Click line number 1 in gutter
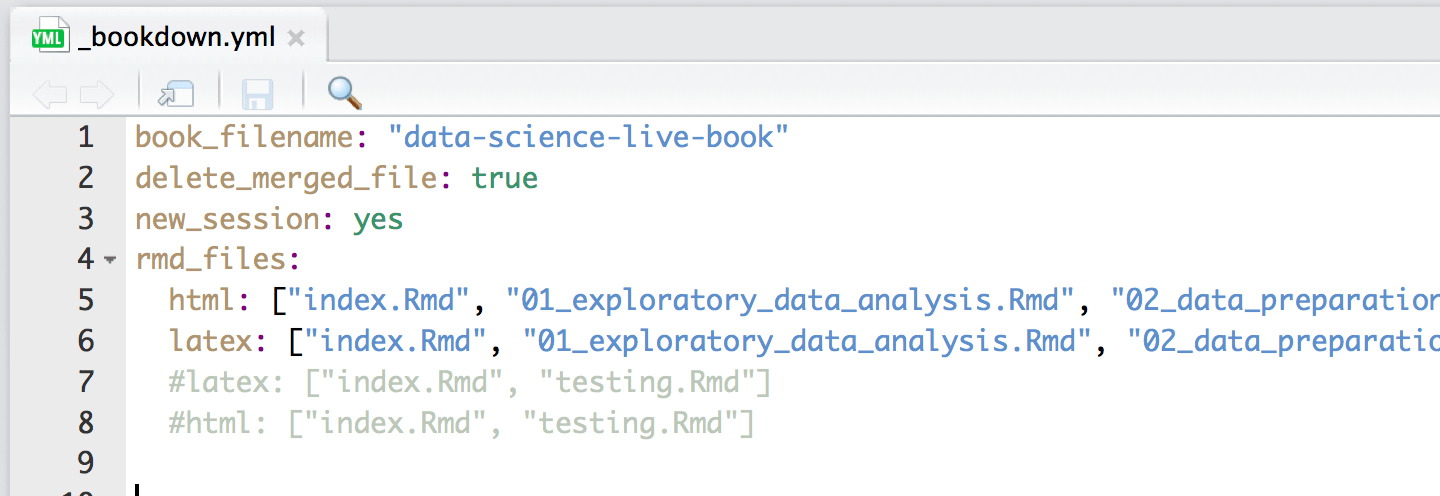This screenshot has height=496, width=1440. coord(85,137)
